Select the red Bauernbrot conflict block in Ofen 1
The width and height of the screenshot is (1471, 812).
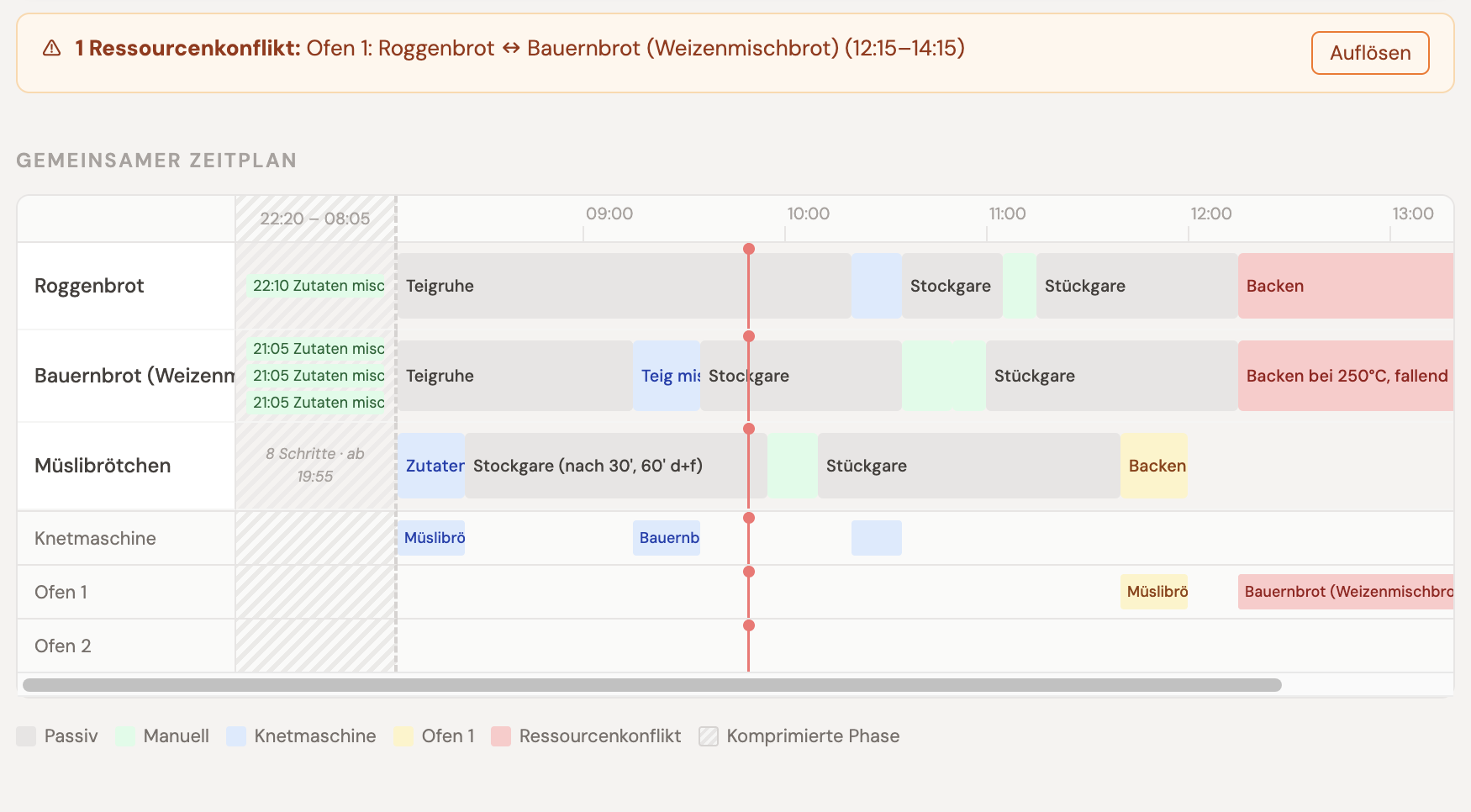pyautogui.click(x=1345, y=592)
